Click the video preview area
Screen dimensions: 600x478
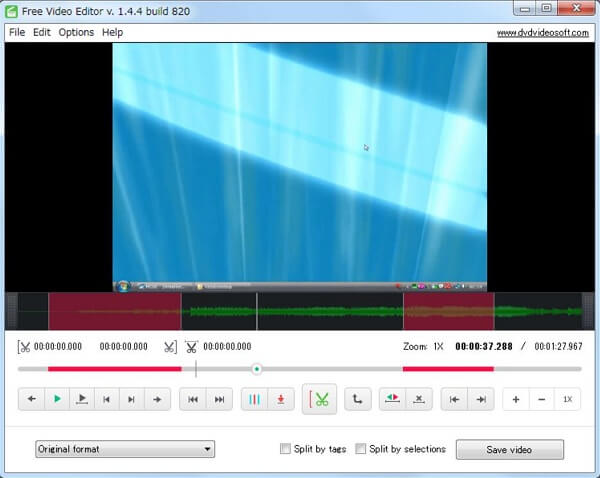pos(300,167)
